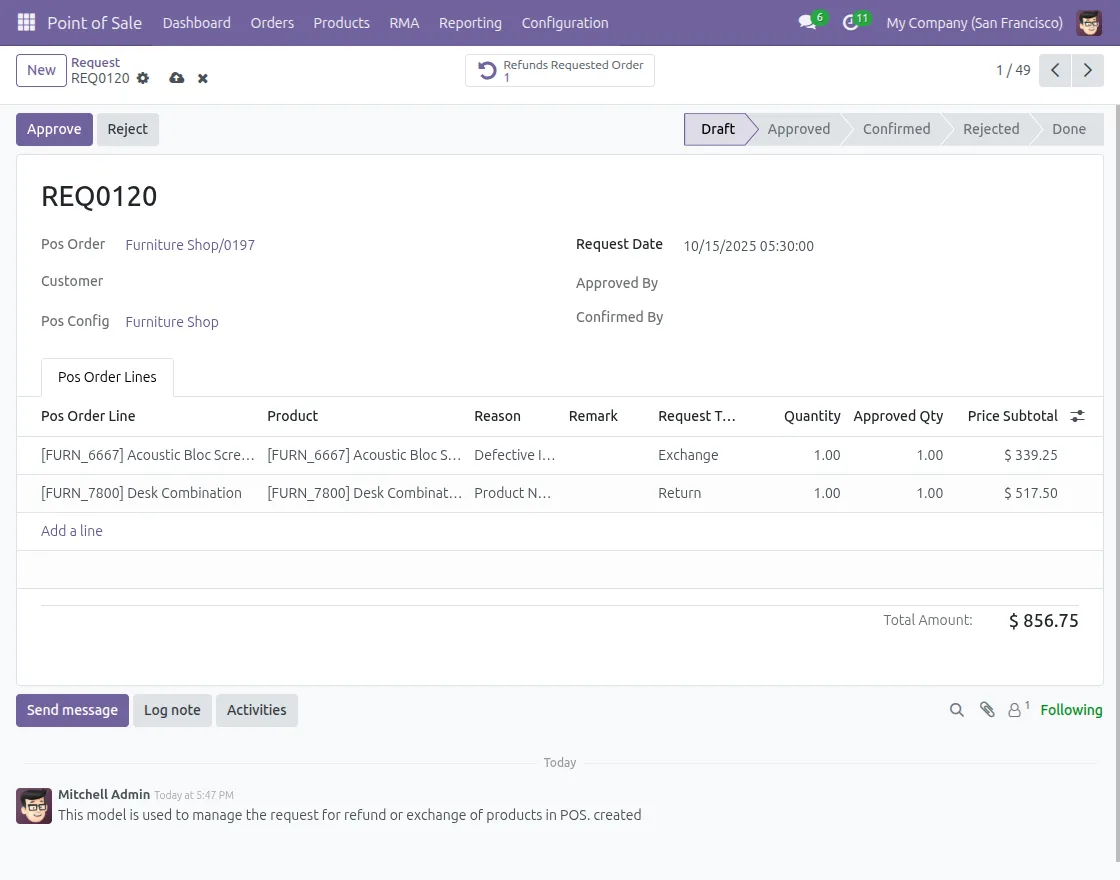Toggle the Following subscription status
This screenshot has width=1120, height=880.
(x=1071, y=710)
